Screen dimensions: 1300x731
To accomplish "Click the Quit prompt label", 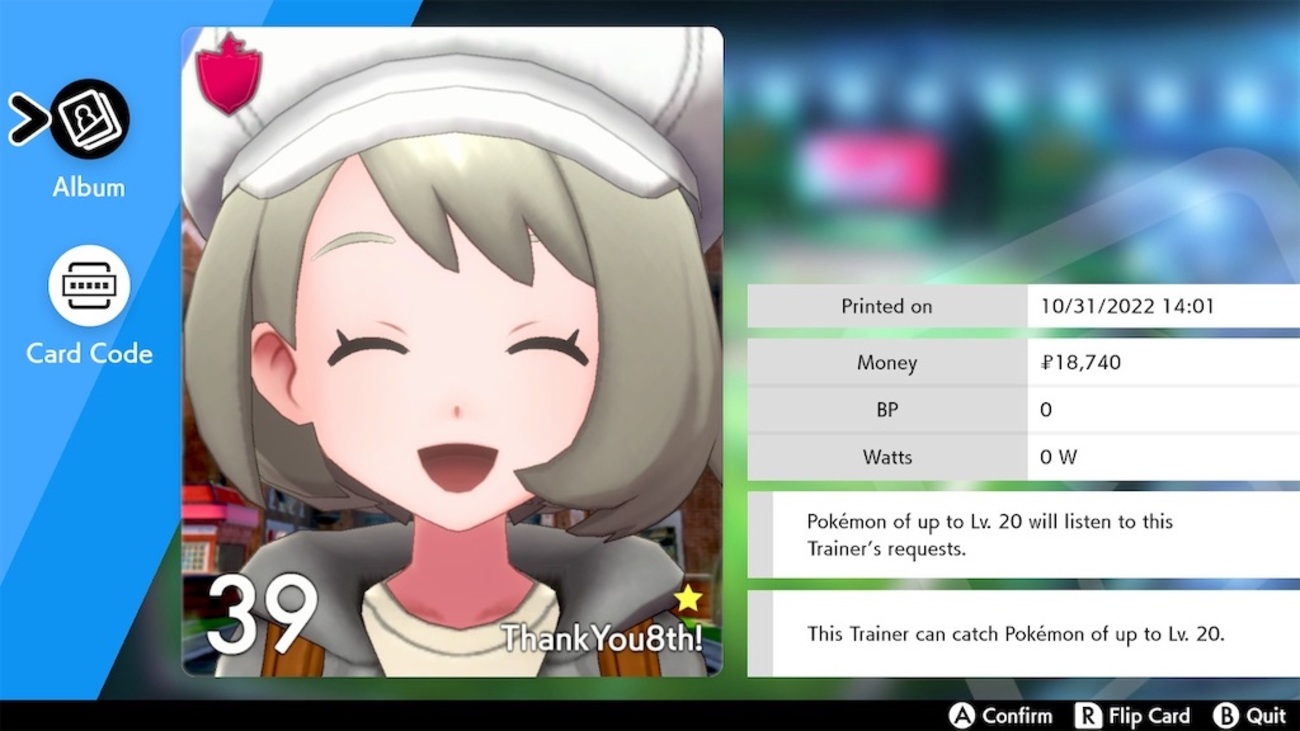I will 1266,716.
